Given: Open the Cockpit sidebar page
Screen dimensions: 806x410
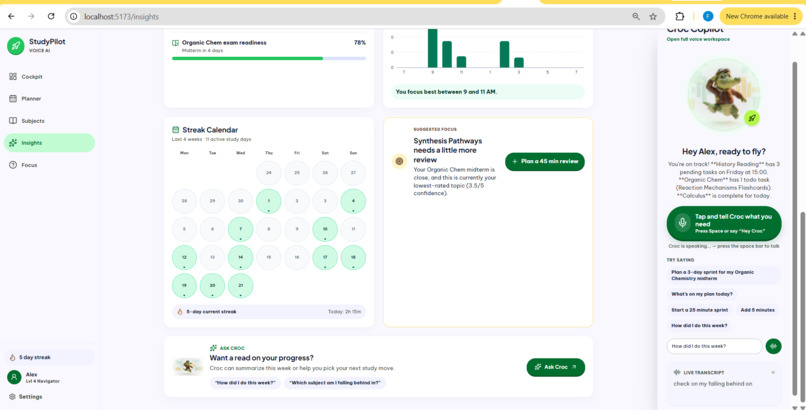Looking at the screenshot, I should tap(49, 77).
